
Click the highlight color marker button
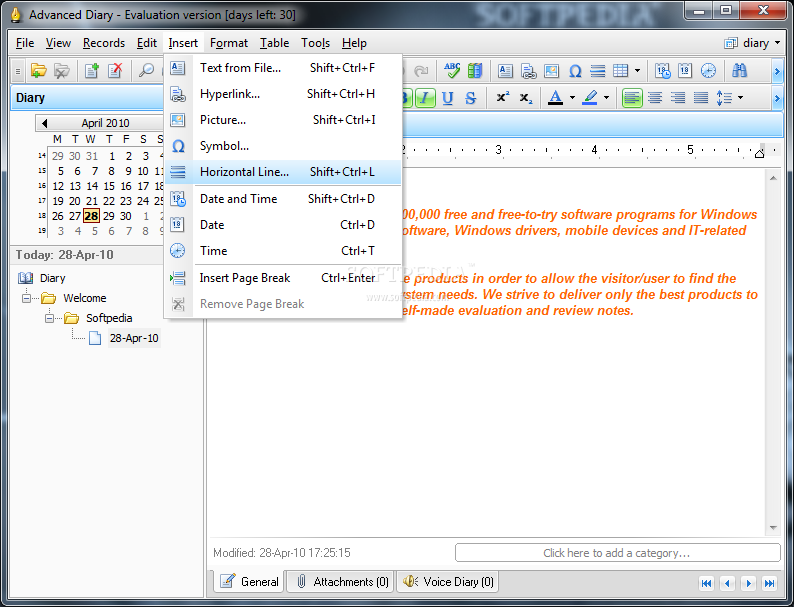coord(590,98)
